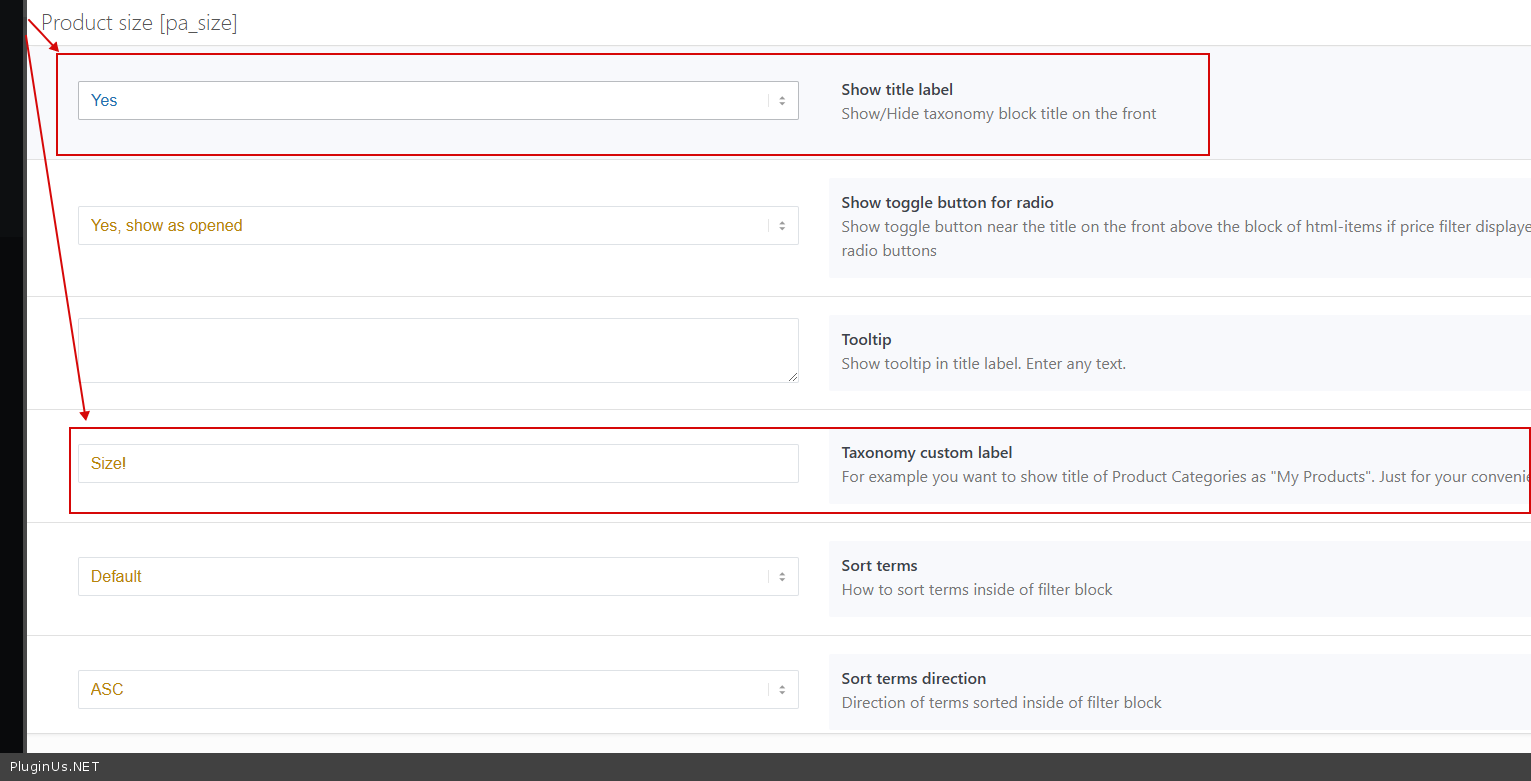This screenshot has height=781, width=1531.
Task: Click the 'Show title label' option title
Action: click(x=897, y=90)
